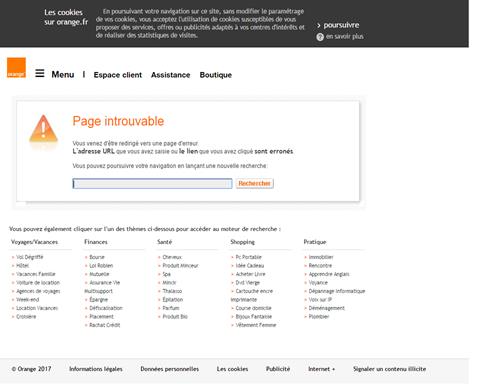The height and width of the screenshot is (384, 480).
Task: Open the Déménagement link
Action: 326,308
